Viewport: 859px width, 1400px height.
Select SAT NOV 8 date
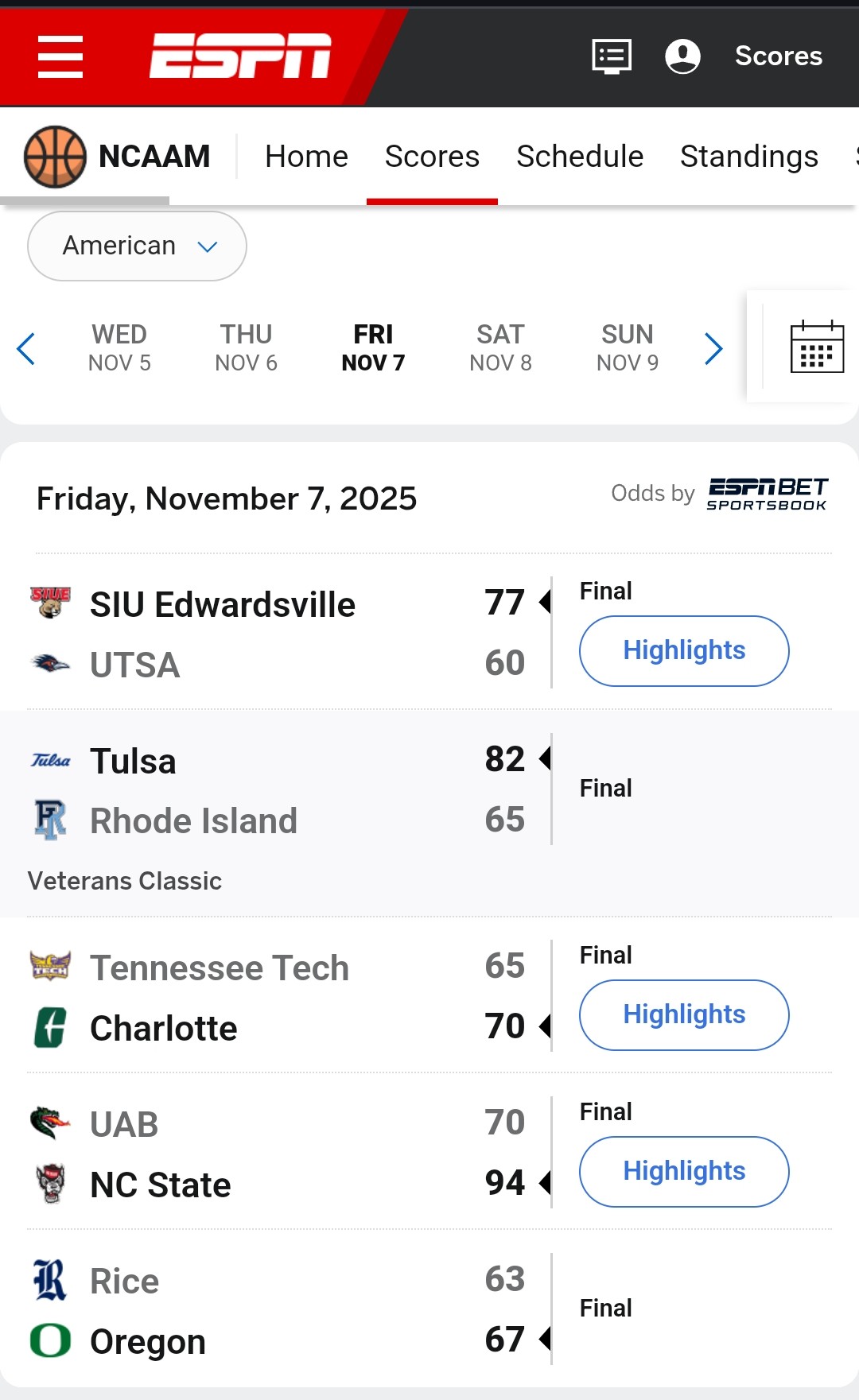click(500, 347)
